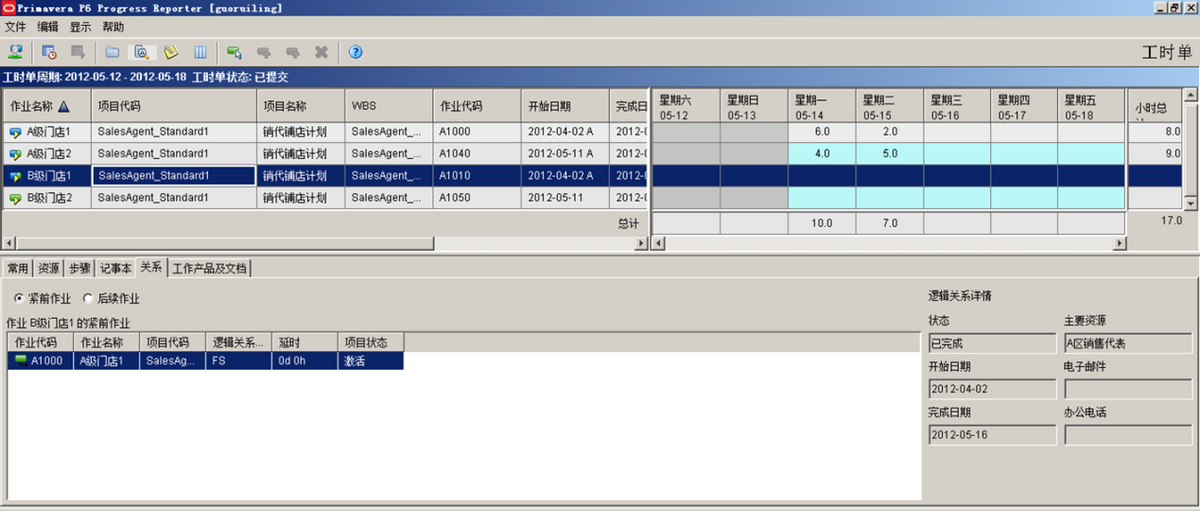The height and width of the screenshot is (511, 1200).
Task: Click the vertical scrollbar up arrow
Action: (1191, 96)
